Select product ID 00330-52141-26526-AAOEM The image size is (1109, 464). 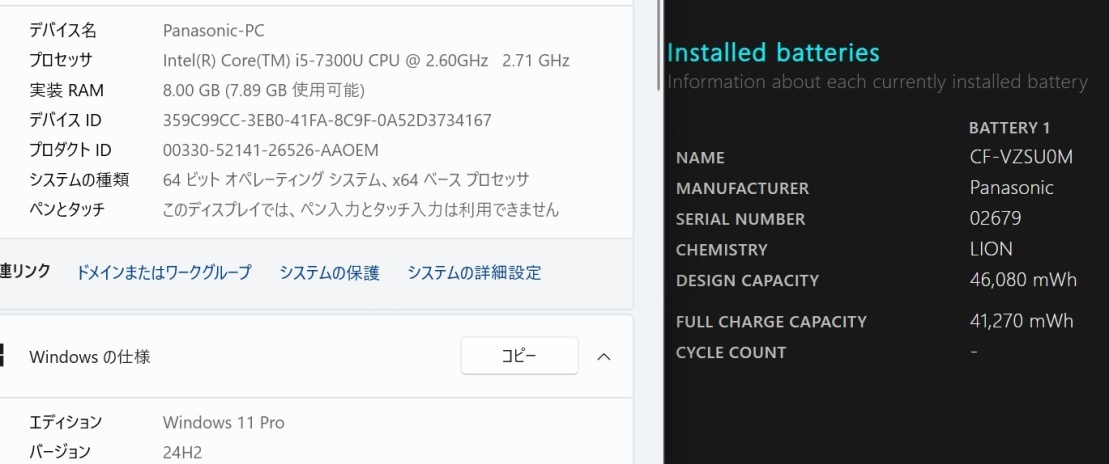(x=270, y=150)
